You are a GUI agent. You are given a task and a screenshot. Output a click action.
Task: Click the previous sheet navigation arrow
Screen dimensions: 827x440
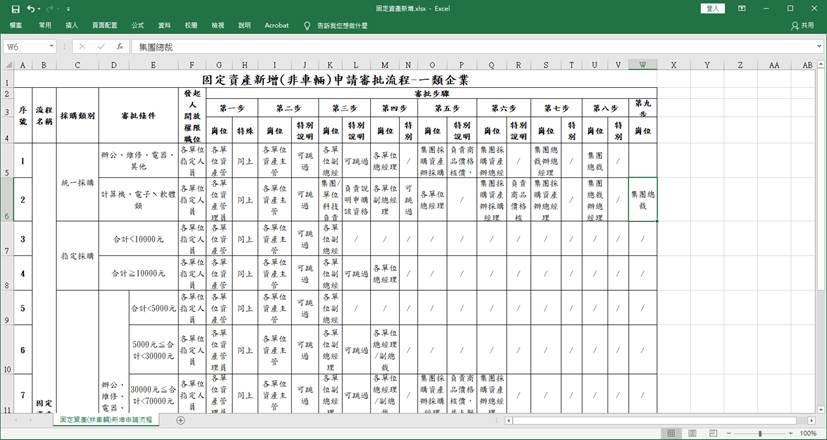[x=16, y=420]
